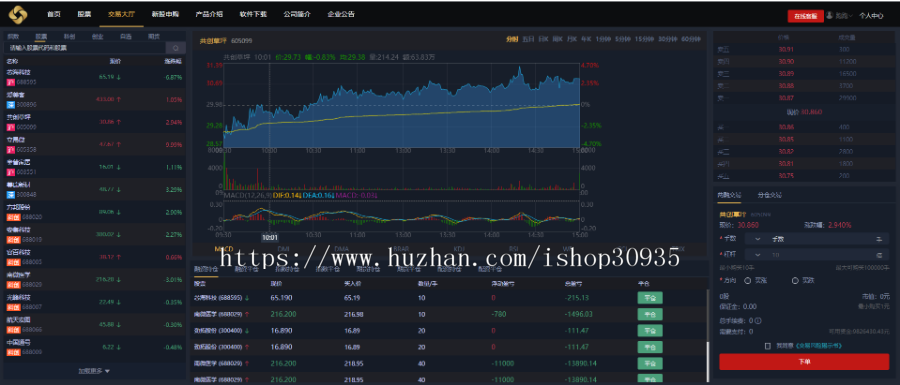Image resolution: width=900 pixels, height=385 pixels.
Task: Open the 公司简介 menu item
Action: 297,14
